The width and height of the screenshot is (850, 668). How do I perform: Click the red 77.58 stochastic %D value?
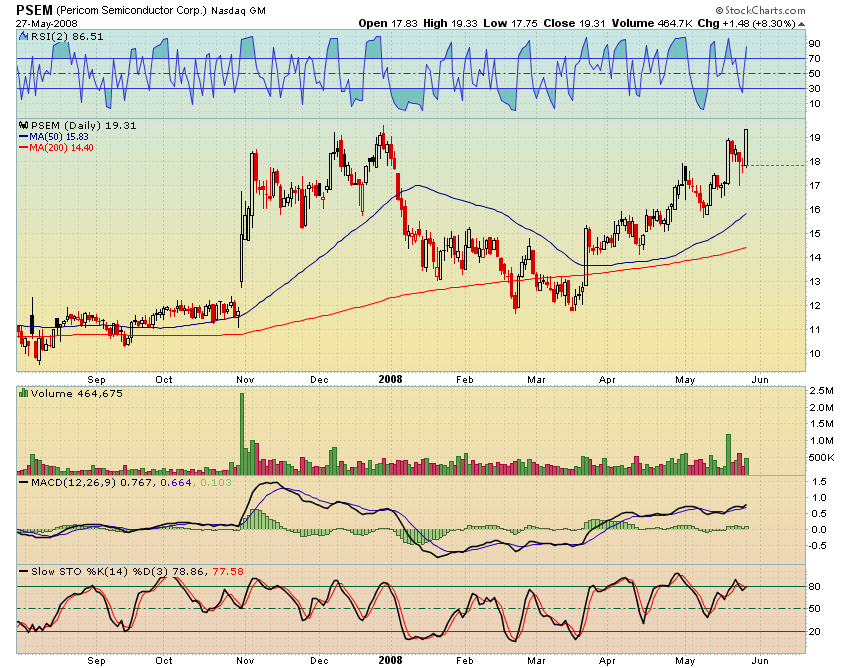tap(228, 571)
